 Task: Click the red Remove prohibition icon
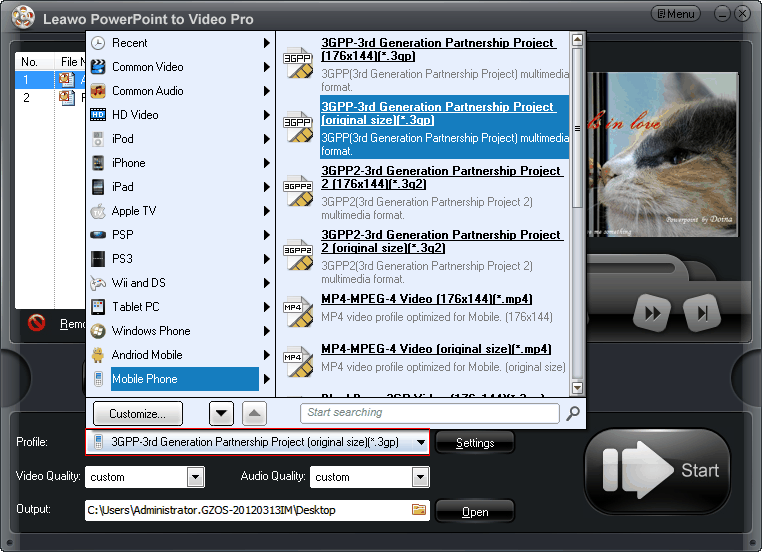[36, 323]
